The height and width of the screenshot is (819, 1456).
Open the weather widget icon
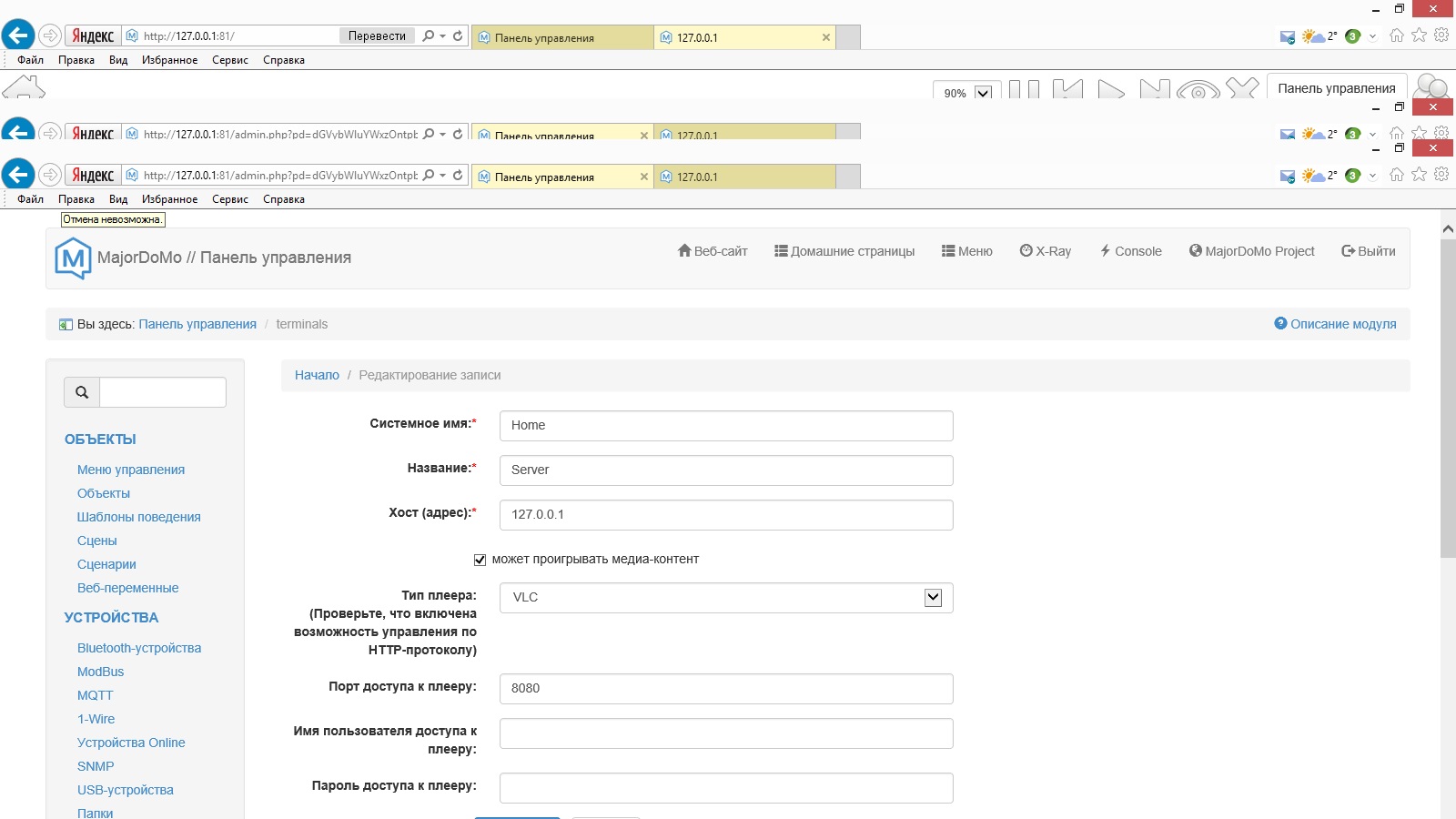point(1313,176)
